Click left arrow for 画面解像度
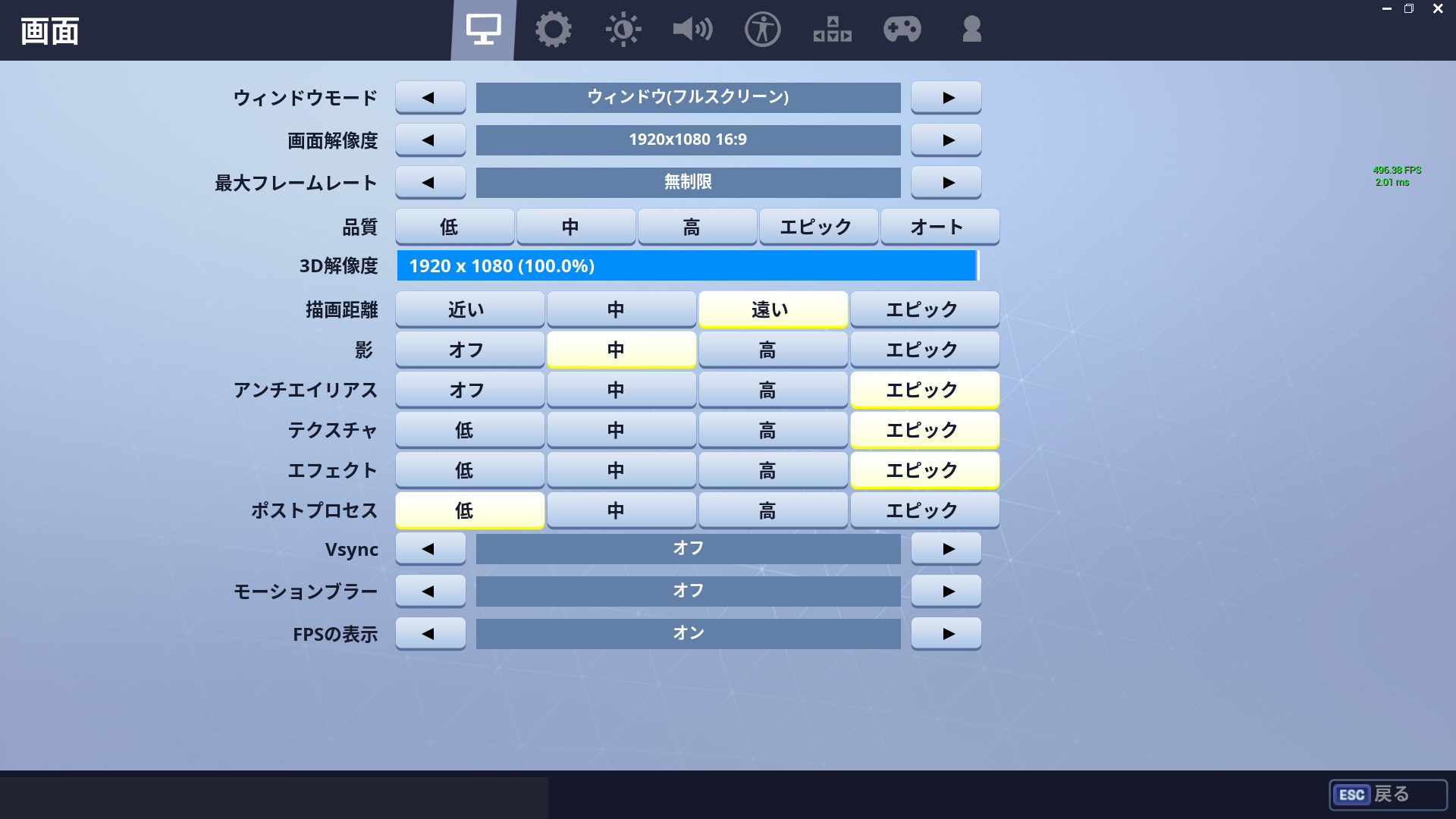 pyautogui.click(x=430, y=140)
